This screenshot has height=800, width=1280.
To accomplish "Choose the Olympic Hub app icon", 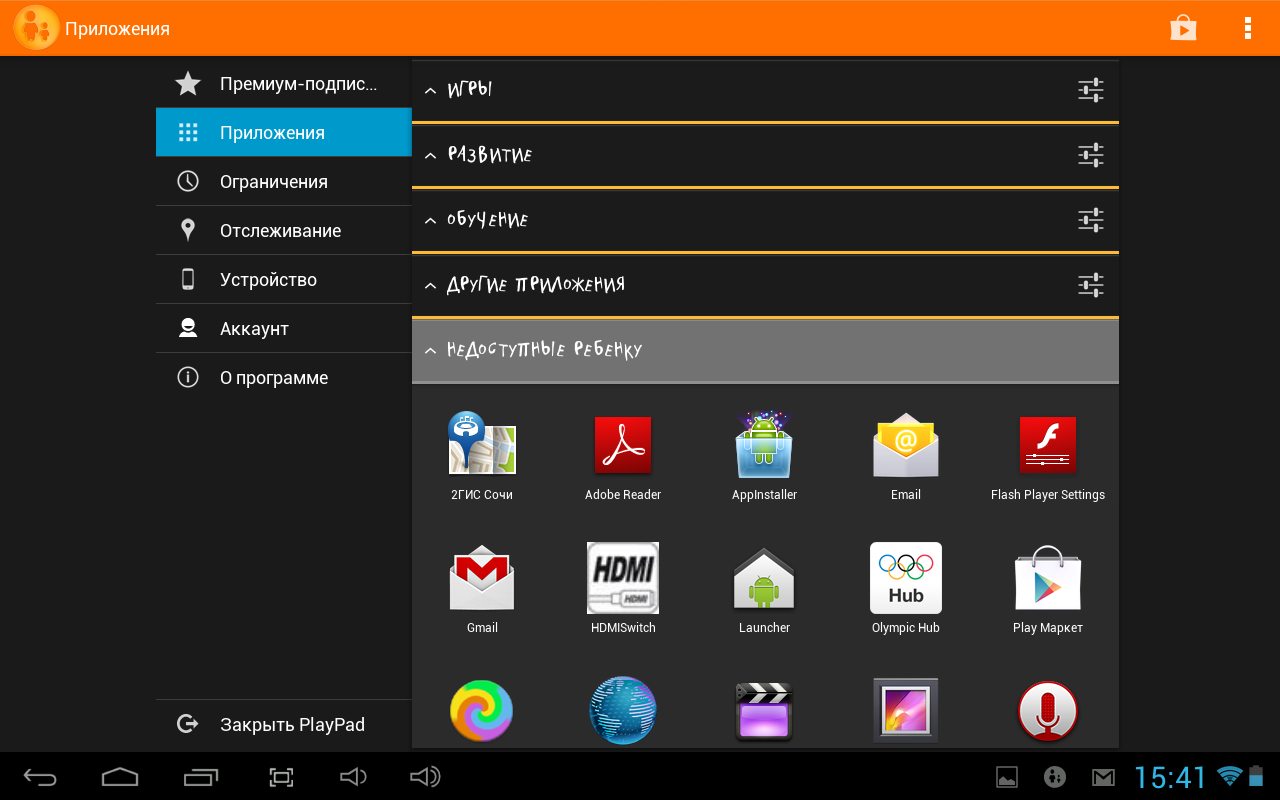I will coord(906,577).
